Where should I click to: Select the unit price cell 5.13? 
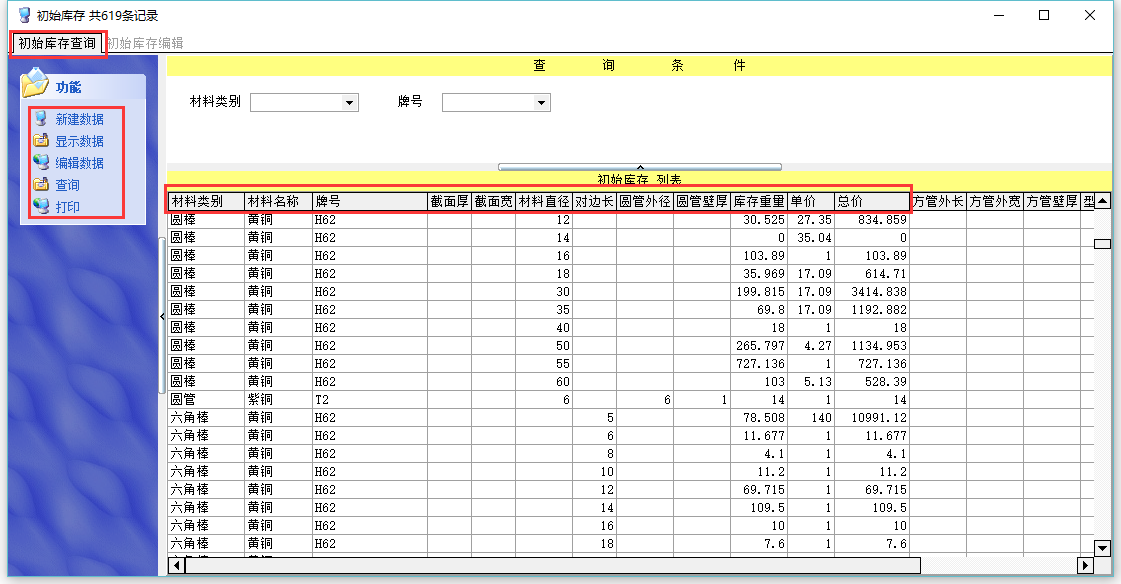811,382
